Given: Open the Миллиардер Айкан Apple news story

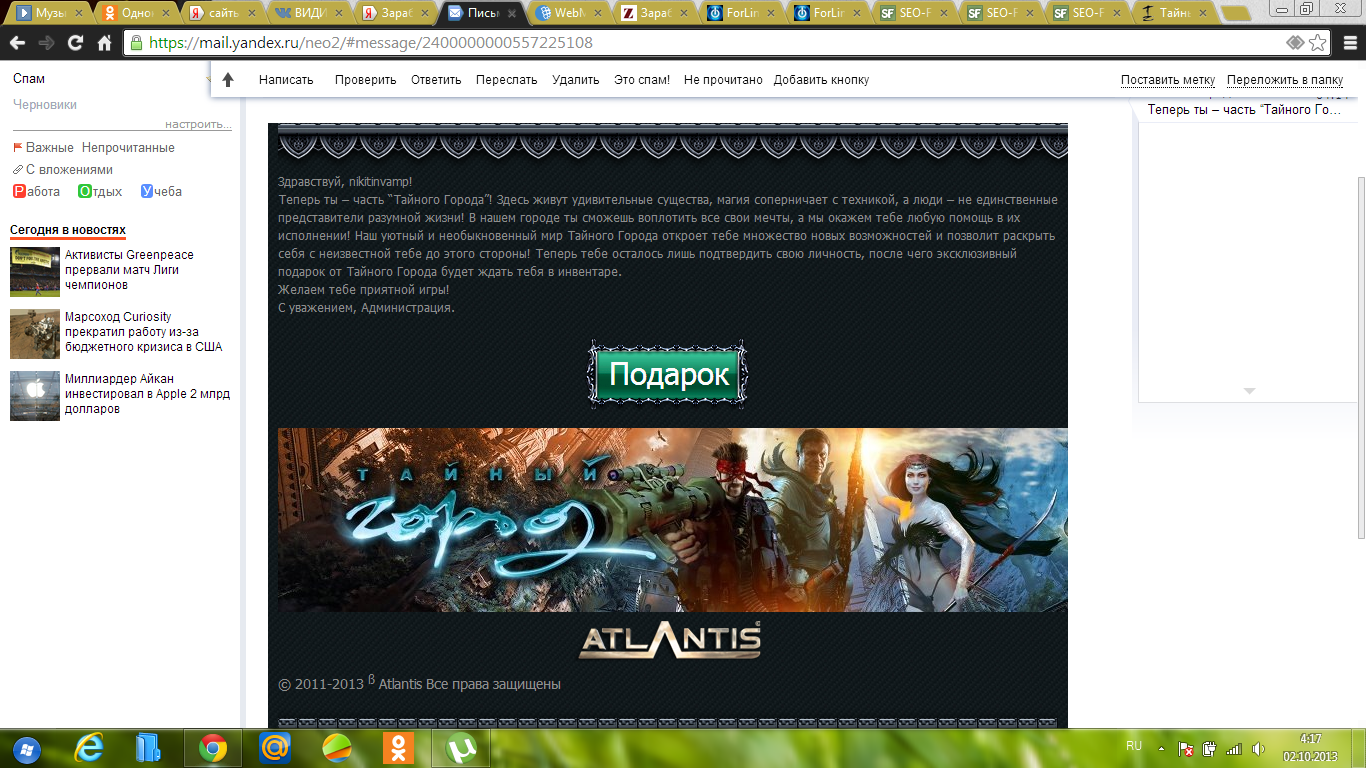Looking at the screenshot, I should (147, 394).
